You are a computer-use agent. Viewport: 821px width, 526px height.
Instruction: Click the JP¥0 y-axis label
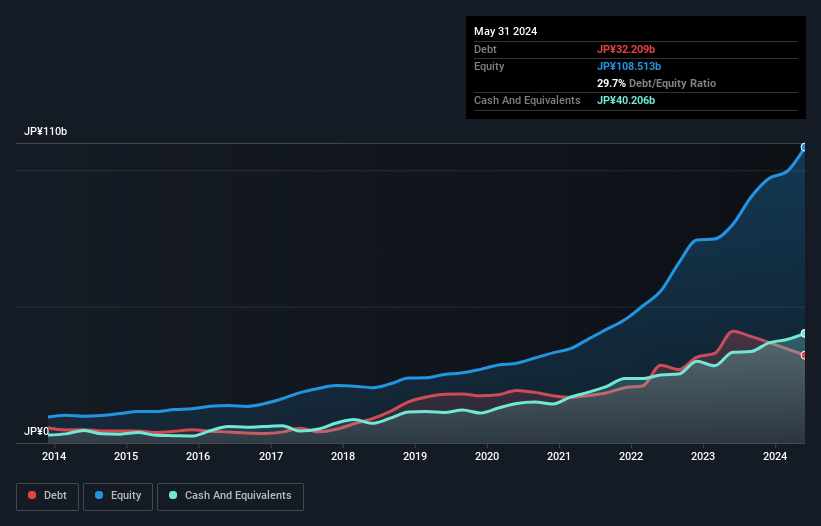36,431
